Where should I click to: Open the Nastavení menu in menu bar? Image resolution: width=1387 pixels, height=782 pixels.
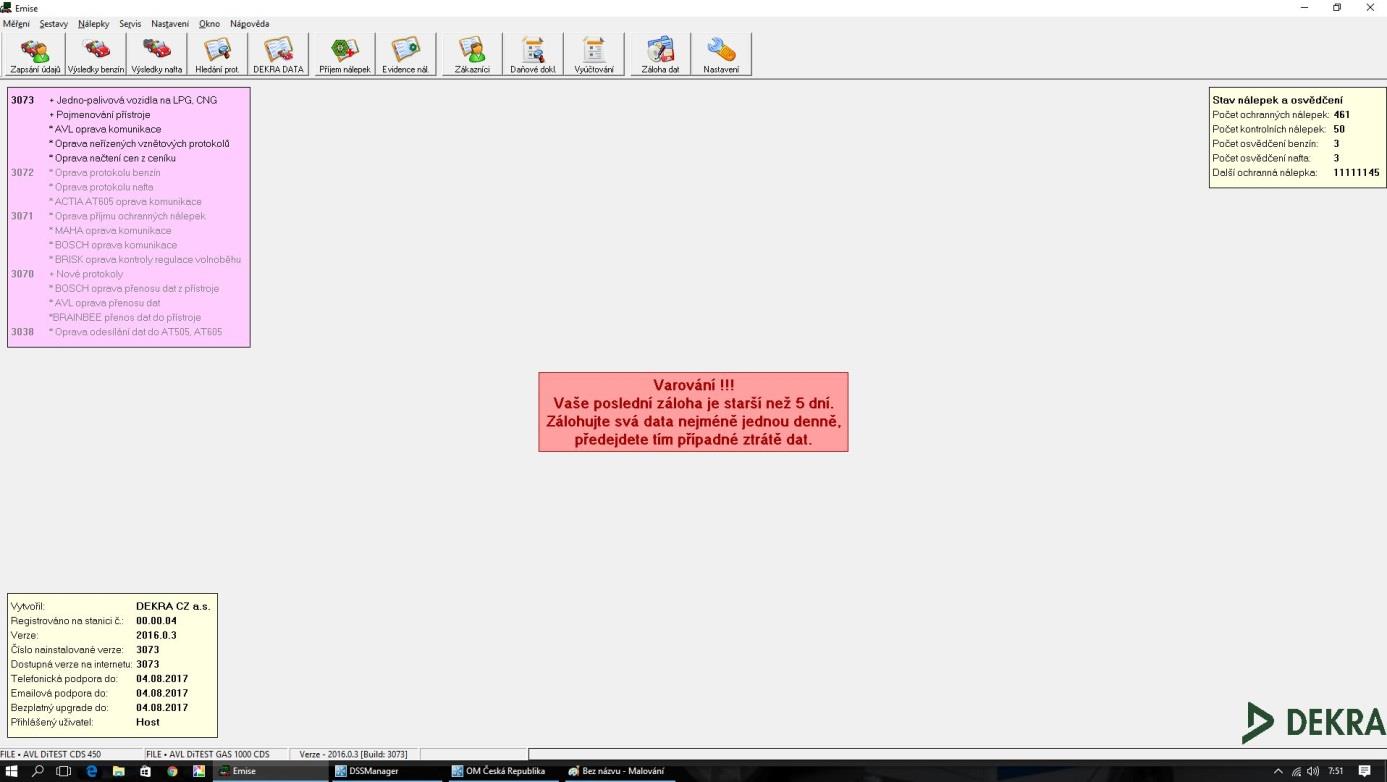[170, 24]
